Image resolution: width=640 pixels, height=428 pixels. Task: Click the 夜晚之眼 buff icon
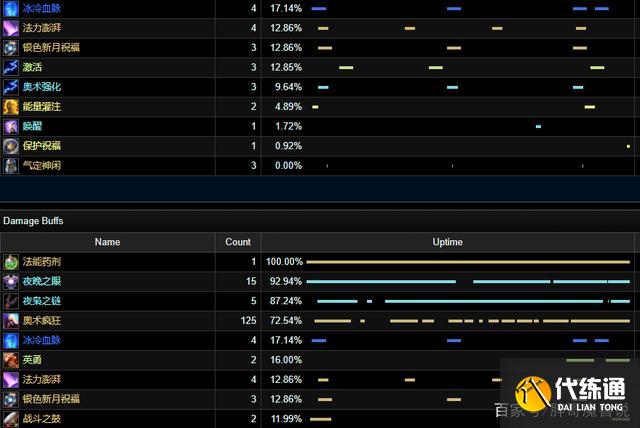click(11, 281)
